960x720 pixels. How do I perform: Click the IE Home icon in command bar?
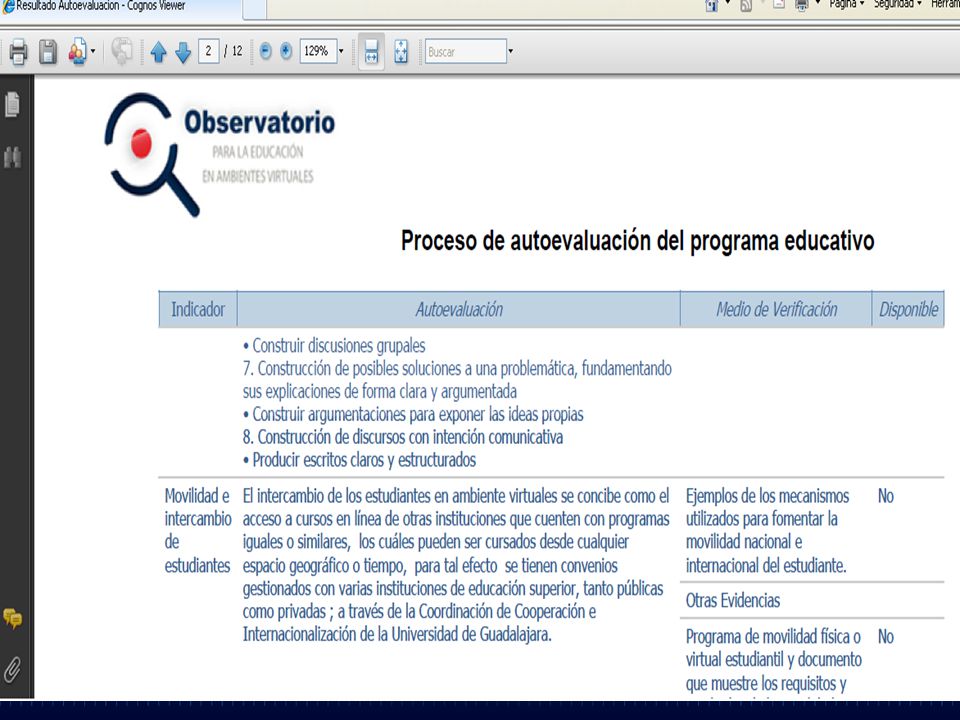tap(712, 6)
